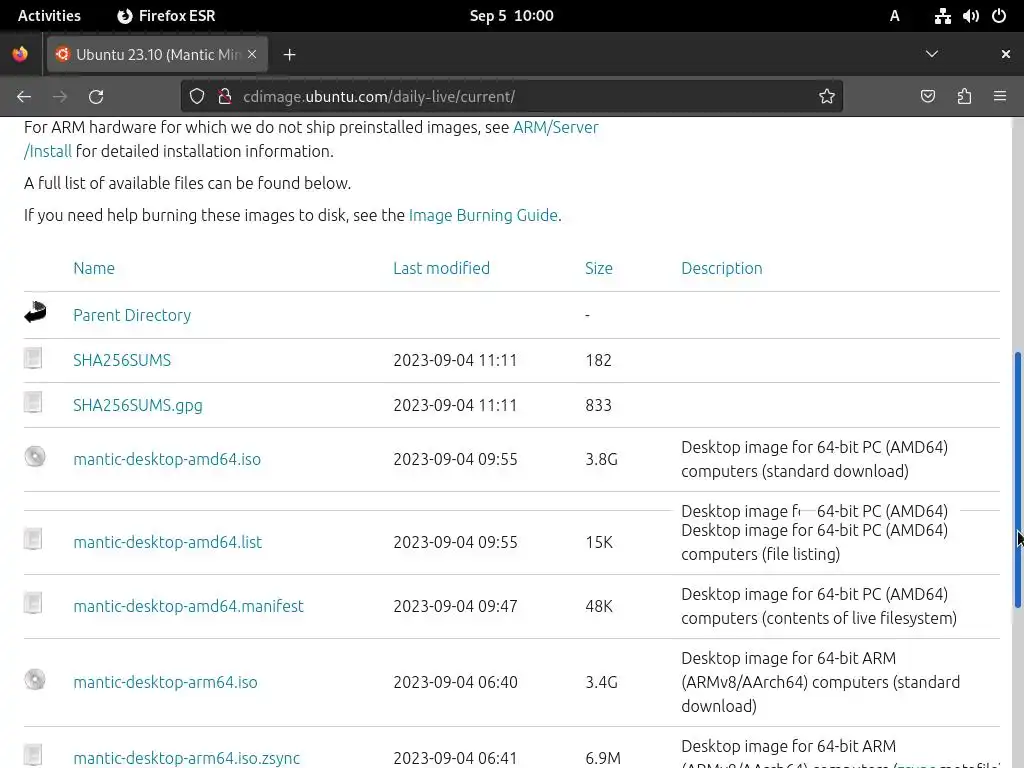Click the keyboard input indicator A
The image size is (1024, 768).
point(895,16)
